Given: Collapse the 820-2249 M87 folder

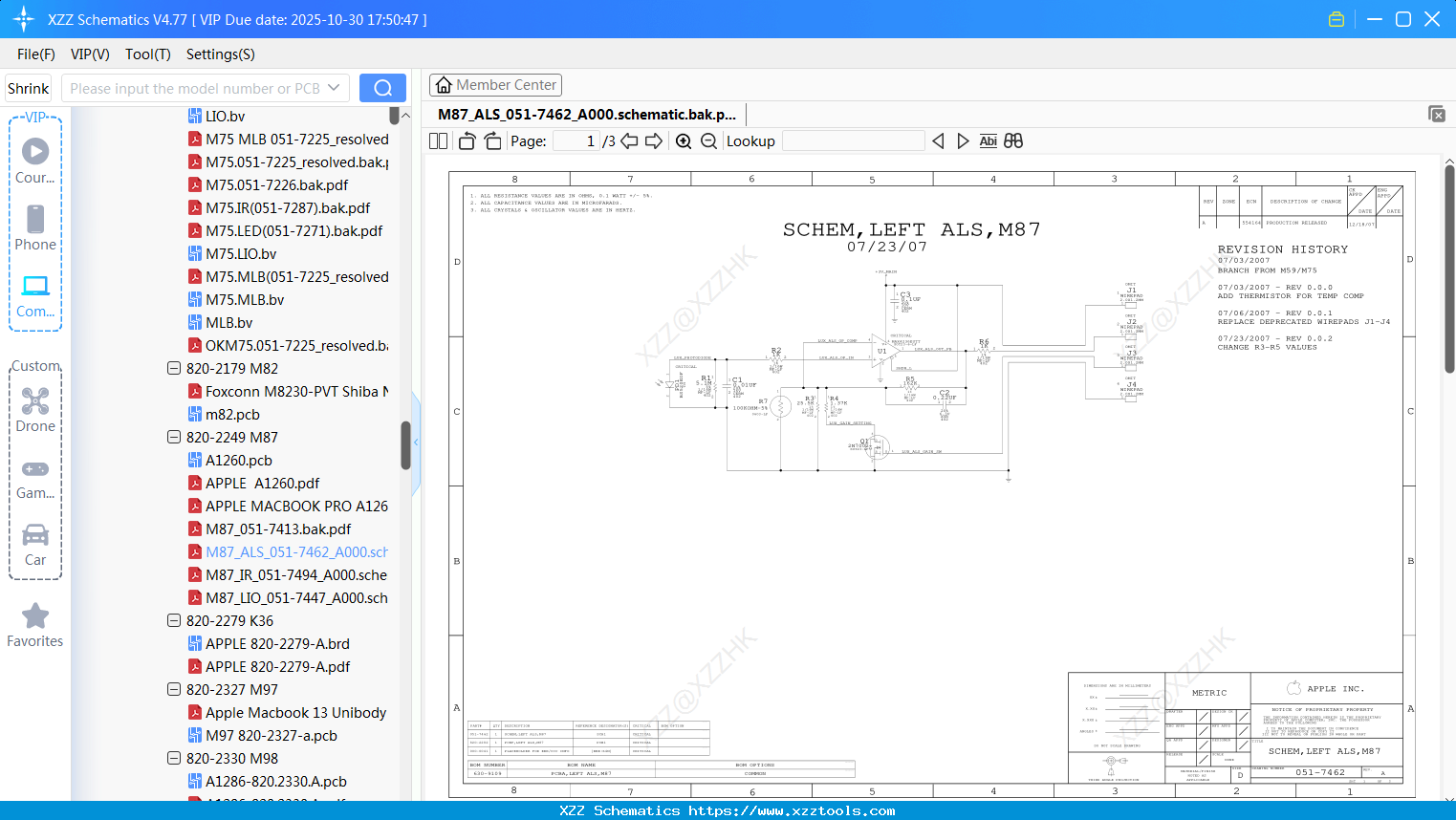Looking at the screenshot, I should (x=174, y=437).
